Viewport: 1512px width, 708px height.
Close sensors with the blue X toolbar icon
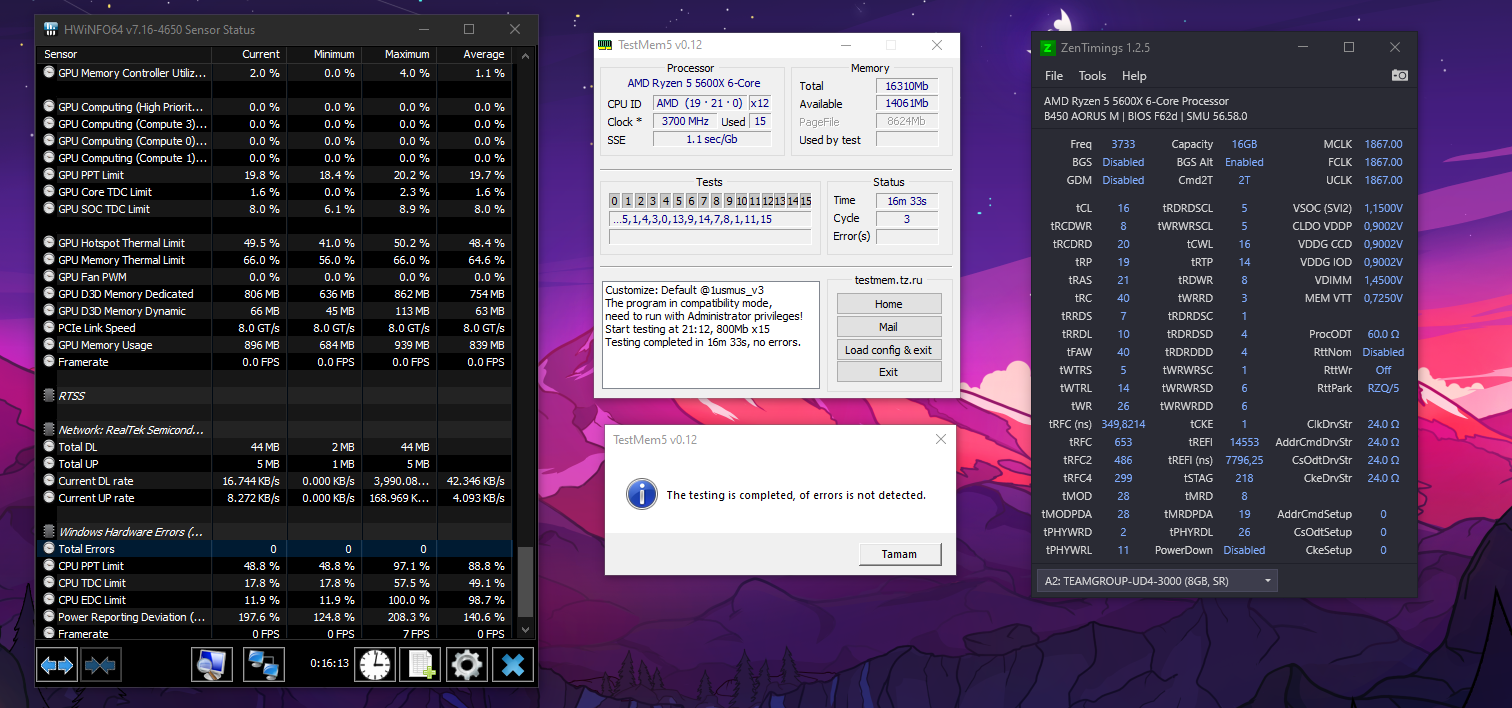pos(513,664)
